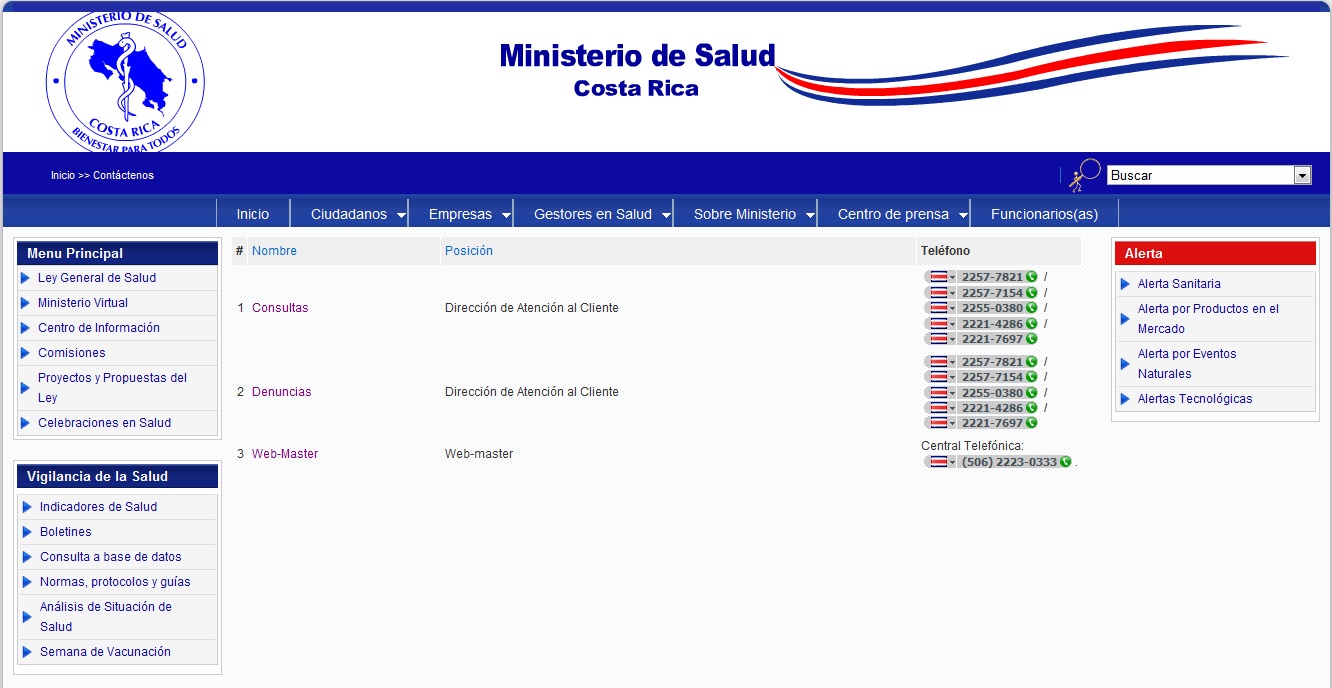Sort the table by Nombre column header
Screen dimensions: 1332x688
point(274,251)
